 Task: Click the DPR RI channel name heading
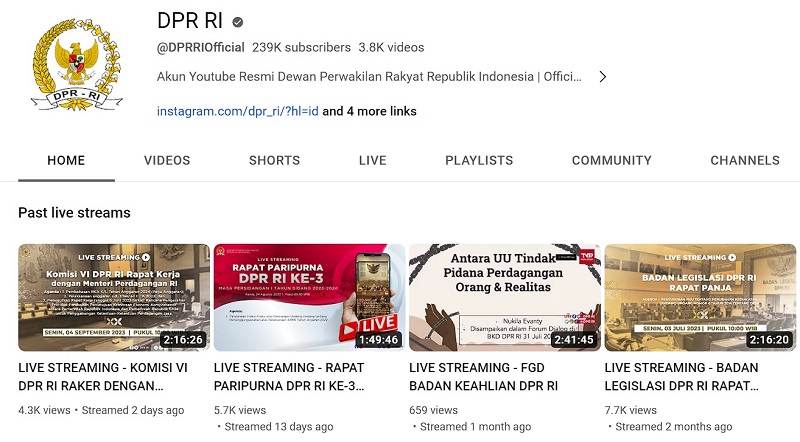[x=190, y=21]
